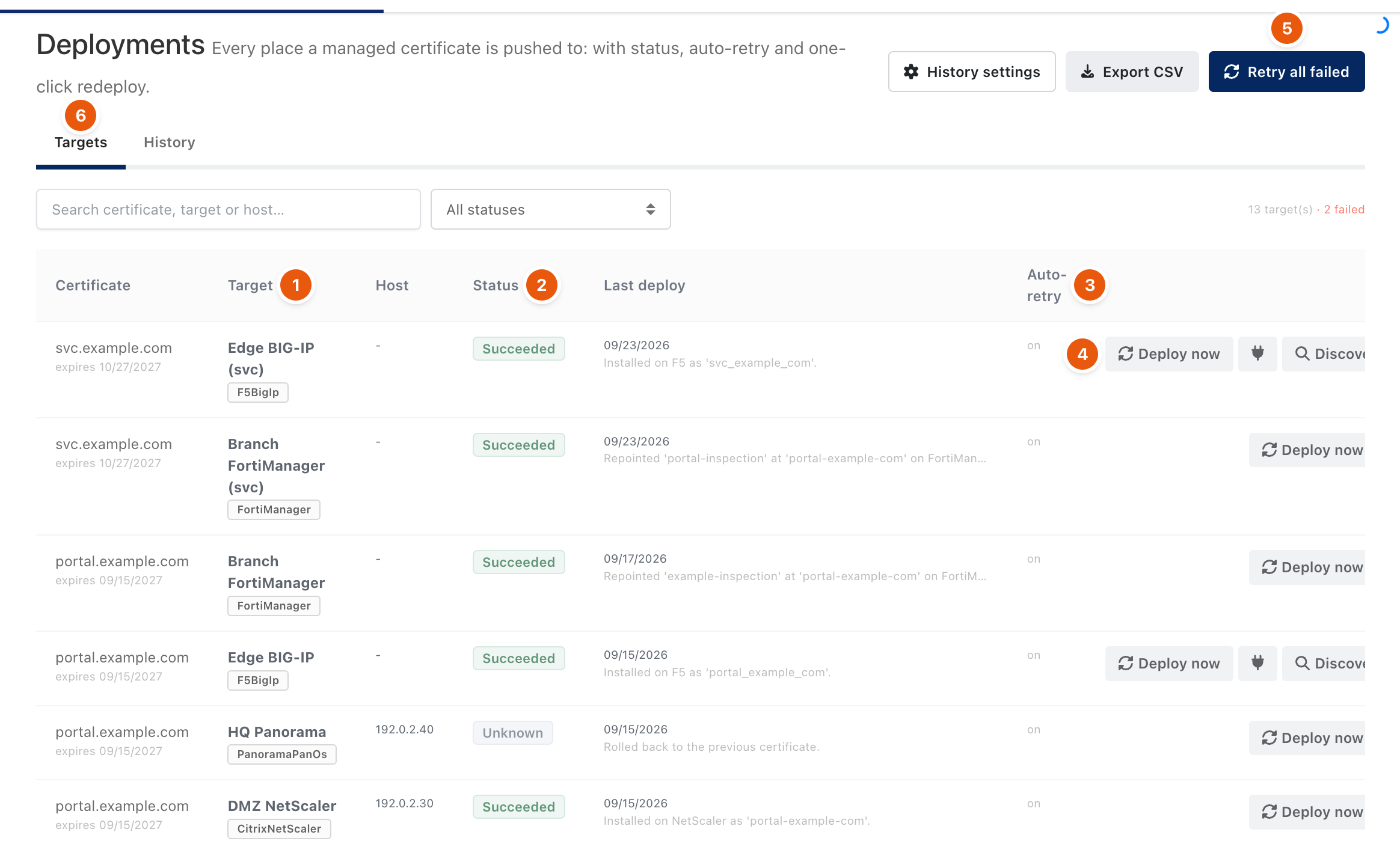
Task: Click the Edge BIG-IP (svc) target name
Action: click(x=271, y=359)
